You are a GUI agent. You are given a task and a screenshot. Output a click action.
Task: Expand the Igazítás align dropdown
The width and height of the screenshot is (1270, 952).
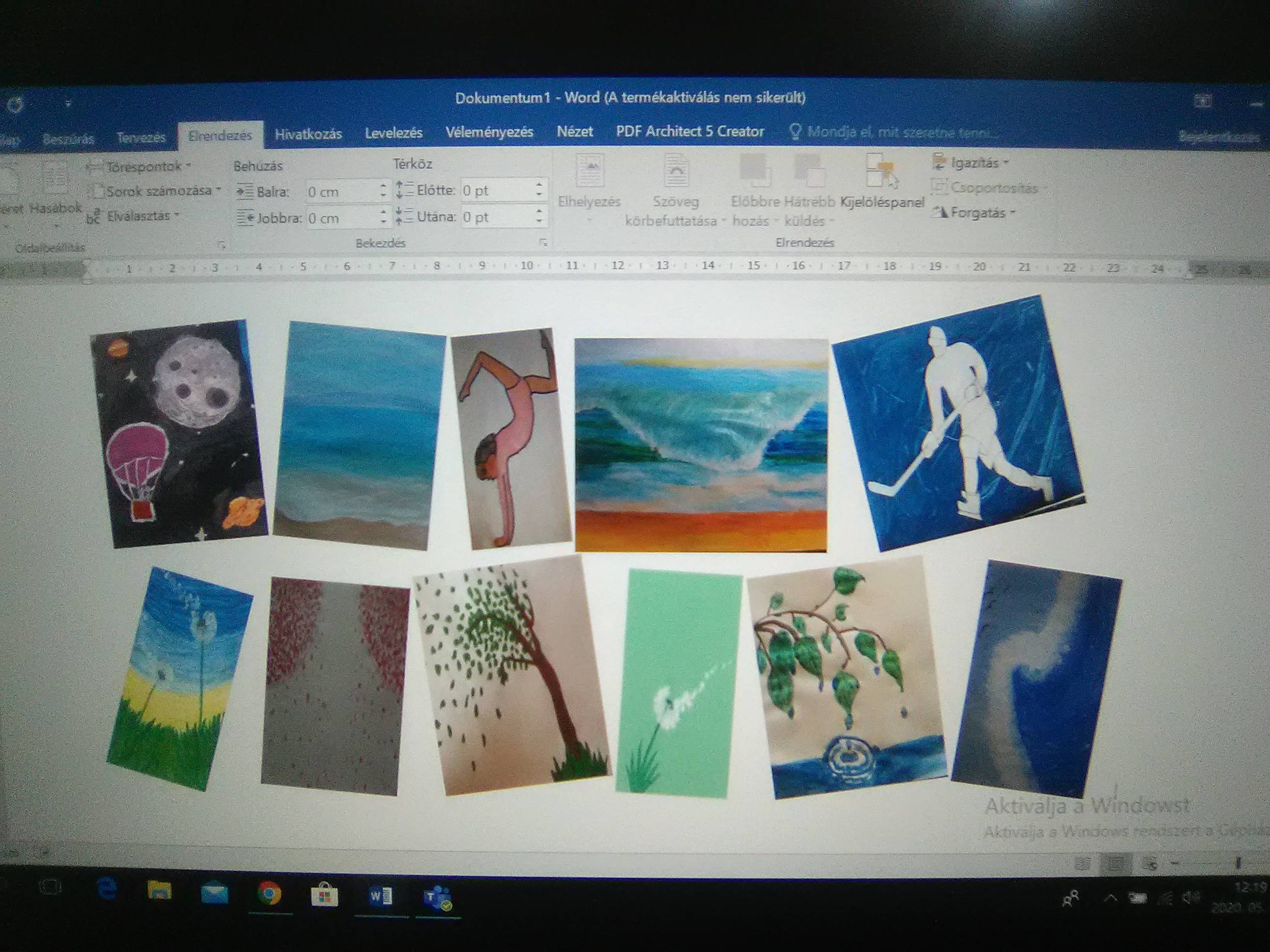tap(970, 163)
